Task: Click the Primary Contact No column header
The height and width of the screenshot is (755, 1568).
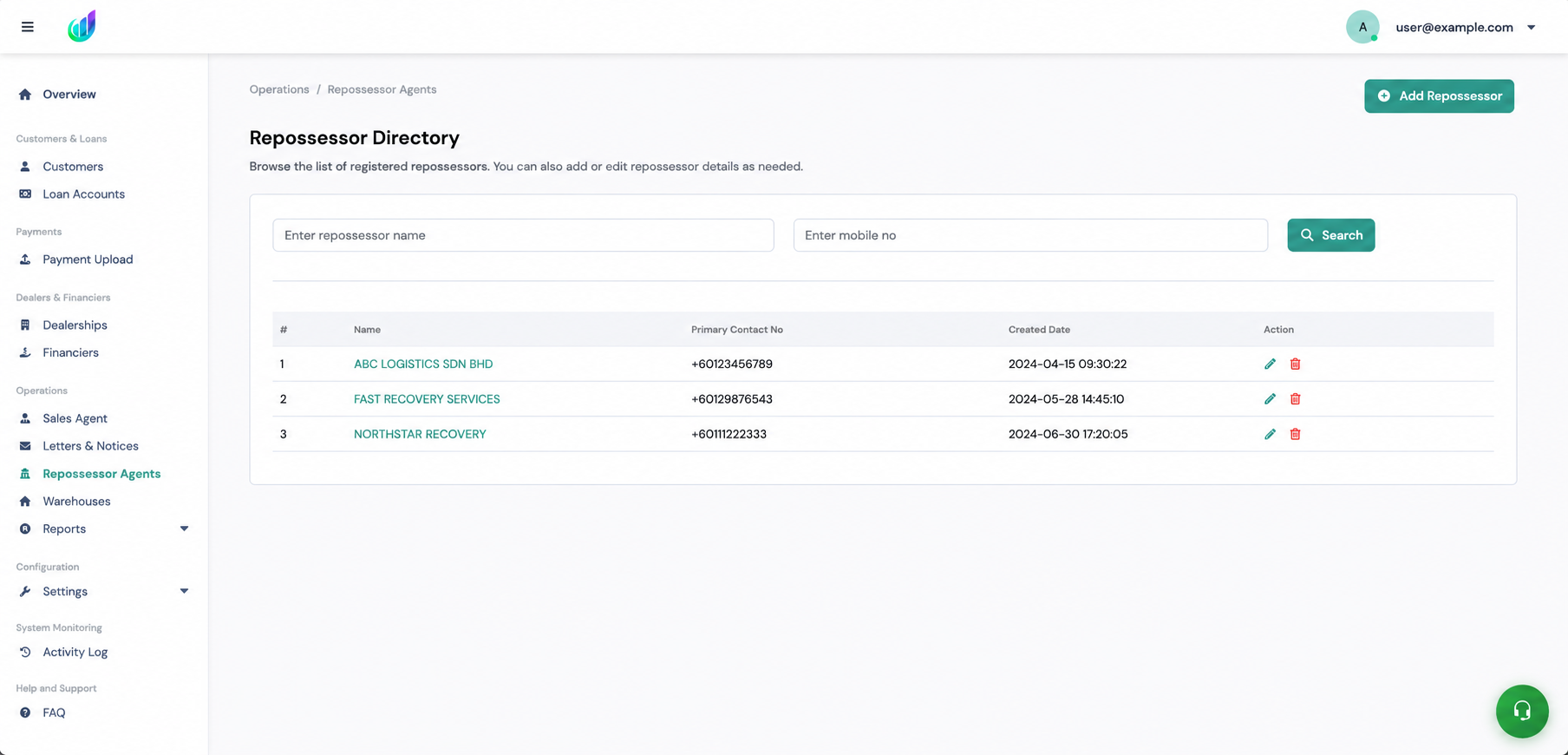Action: click(x=737, y=330)
